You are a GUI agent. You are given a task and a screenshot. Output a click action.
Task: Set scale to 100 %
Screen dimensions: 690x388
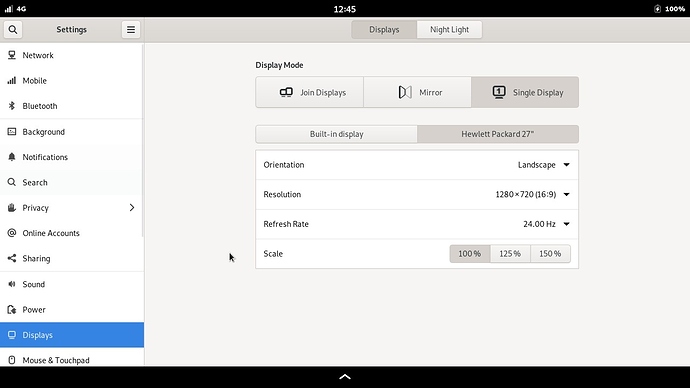coord(470,254)
